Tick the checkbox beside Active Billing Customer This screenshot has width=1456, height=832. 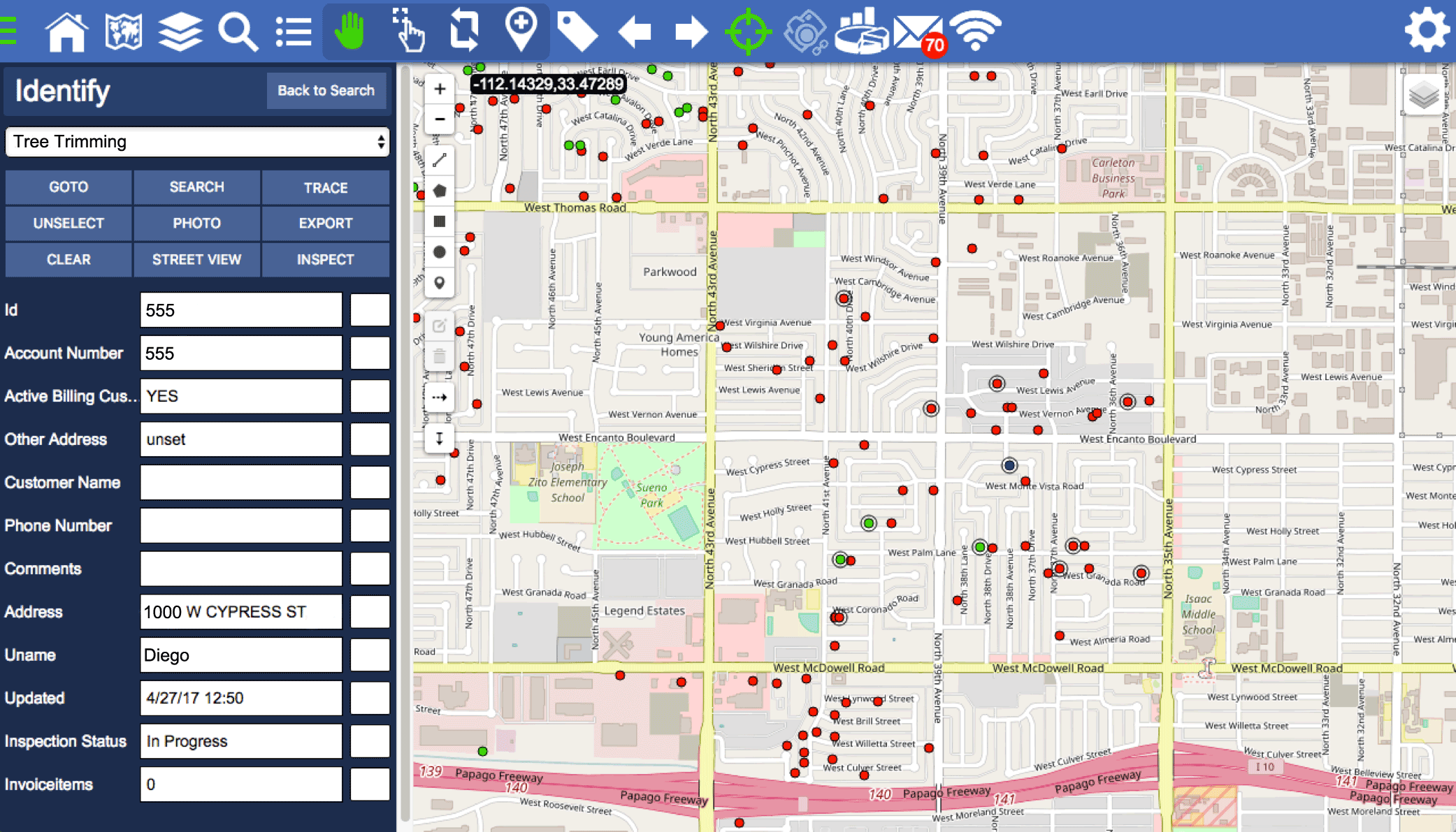tap(370, 396)
